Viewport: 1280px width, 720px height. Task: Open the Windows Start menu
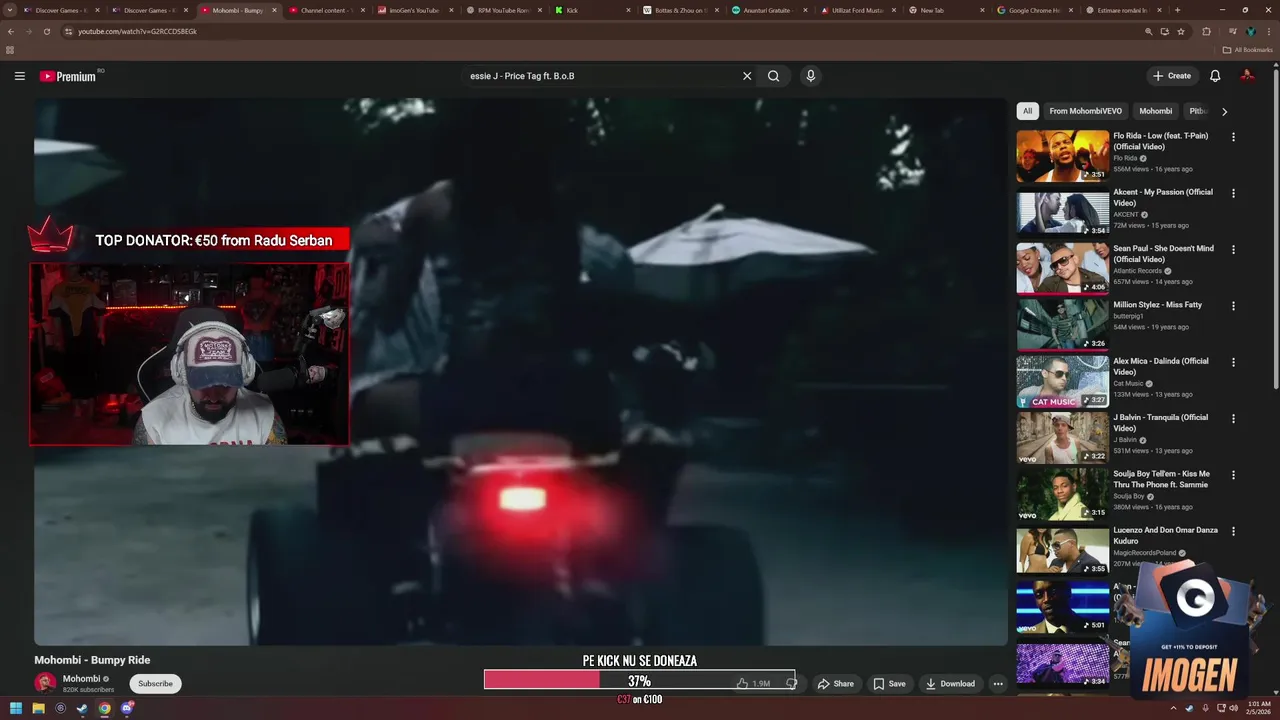16,709
